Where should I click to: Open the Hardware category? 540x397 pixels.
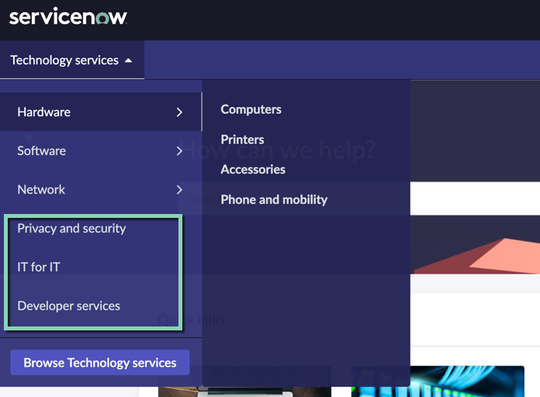(101, 112)
